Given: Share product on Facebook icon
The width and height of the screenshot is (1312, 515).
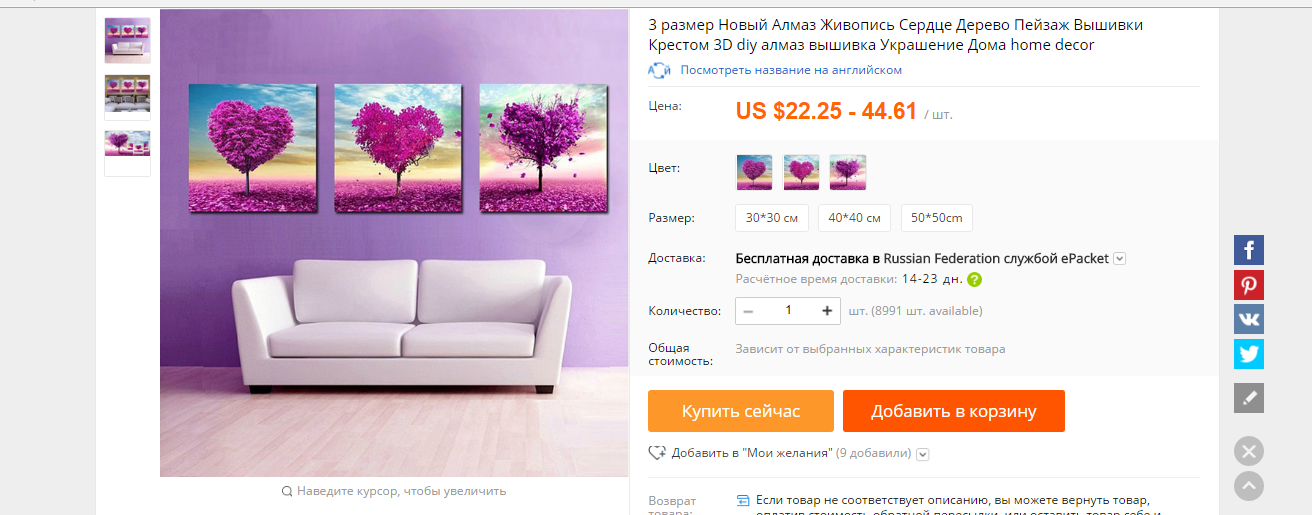Looking at the screenshot, I should (1248, 250).
